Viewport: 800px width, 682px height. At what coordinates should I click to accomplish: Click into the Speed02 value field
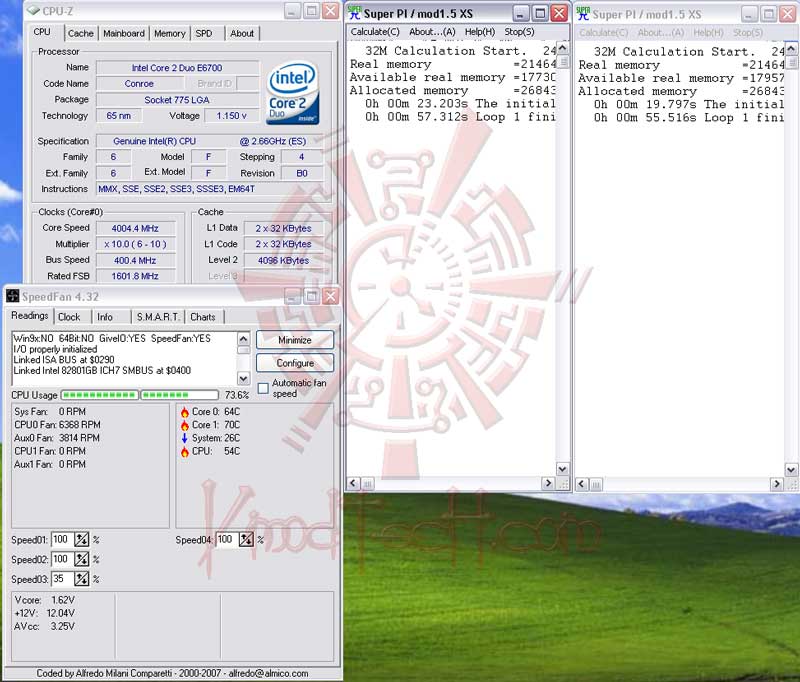pos(63,559)
